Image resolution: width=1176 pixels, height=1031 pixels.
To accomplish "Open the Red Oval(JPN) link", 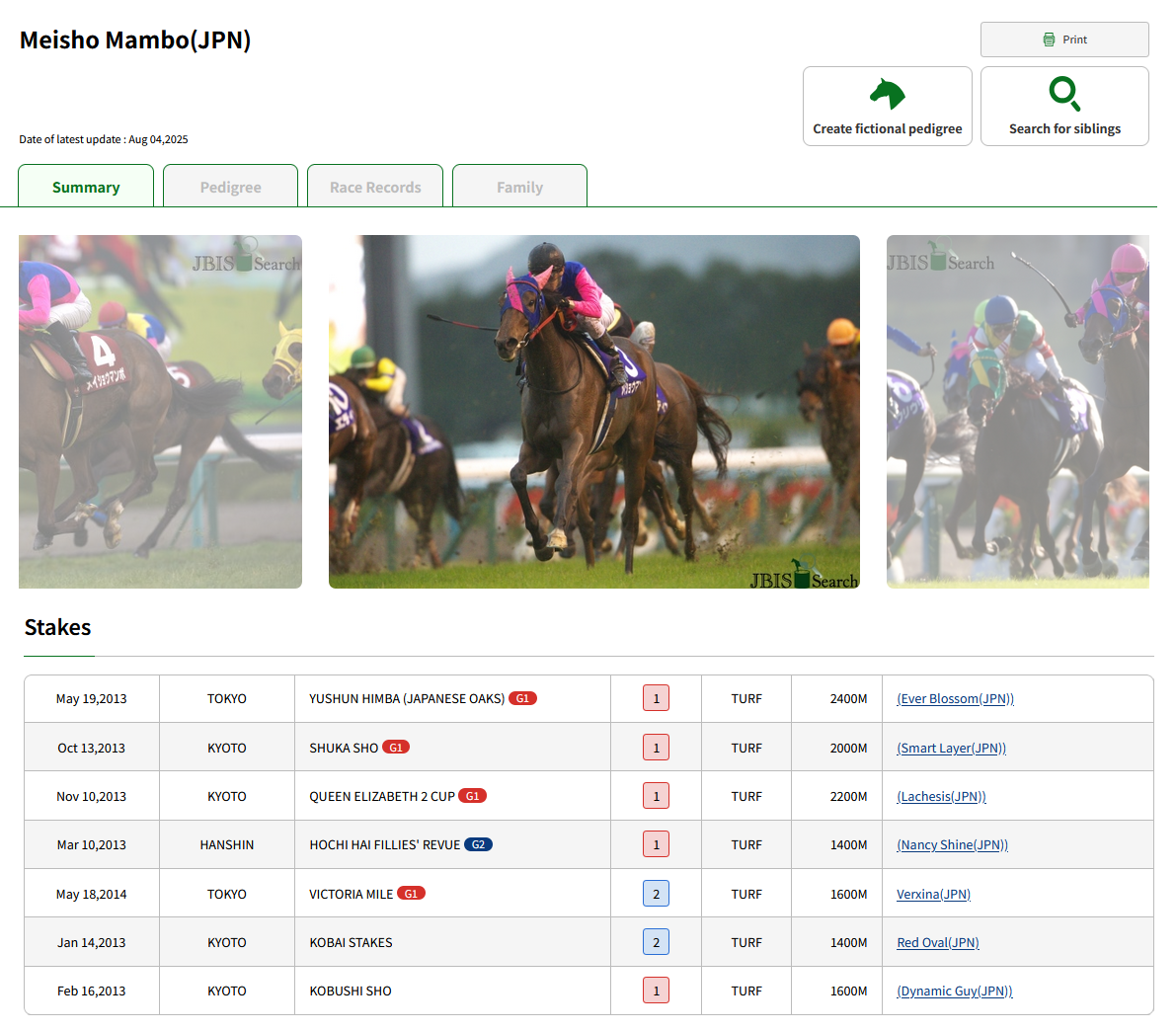I will click(938, 943).
